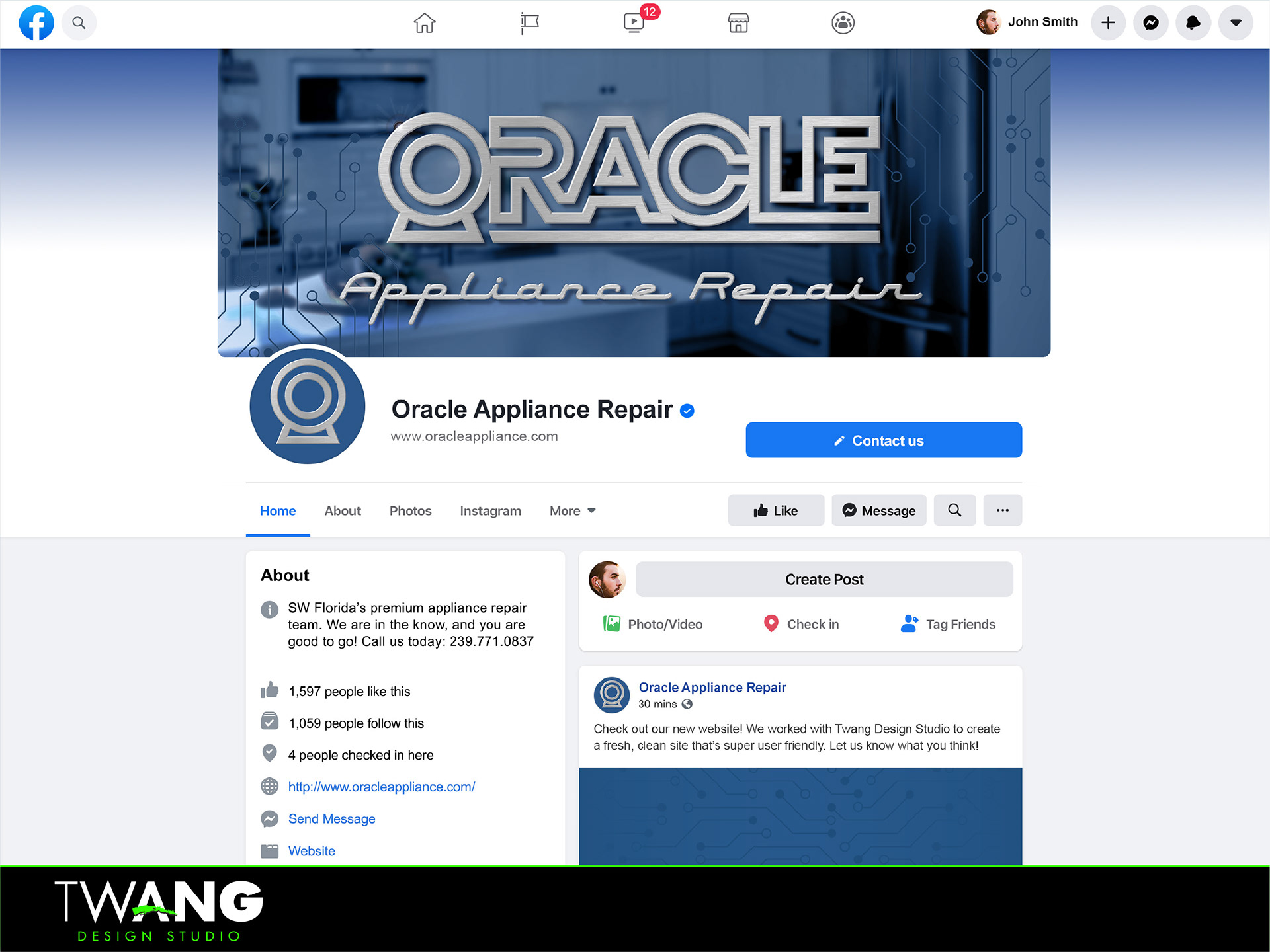Open Watch videos icon with 12 badge
This screenshot has height=952, width=1270.
click(634, 23)
